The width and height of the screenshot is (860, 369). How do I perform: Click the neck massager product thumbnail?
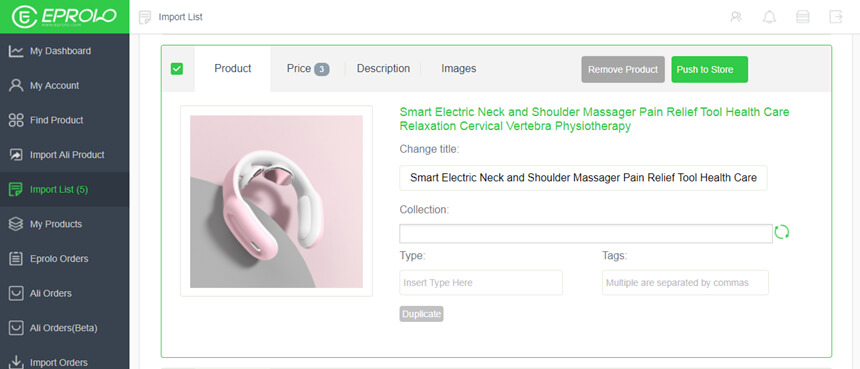pyautogui.click(x=276, y=201)
